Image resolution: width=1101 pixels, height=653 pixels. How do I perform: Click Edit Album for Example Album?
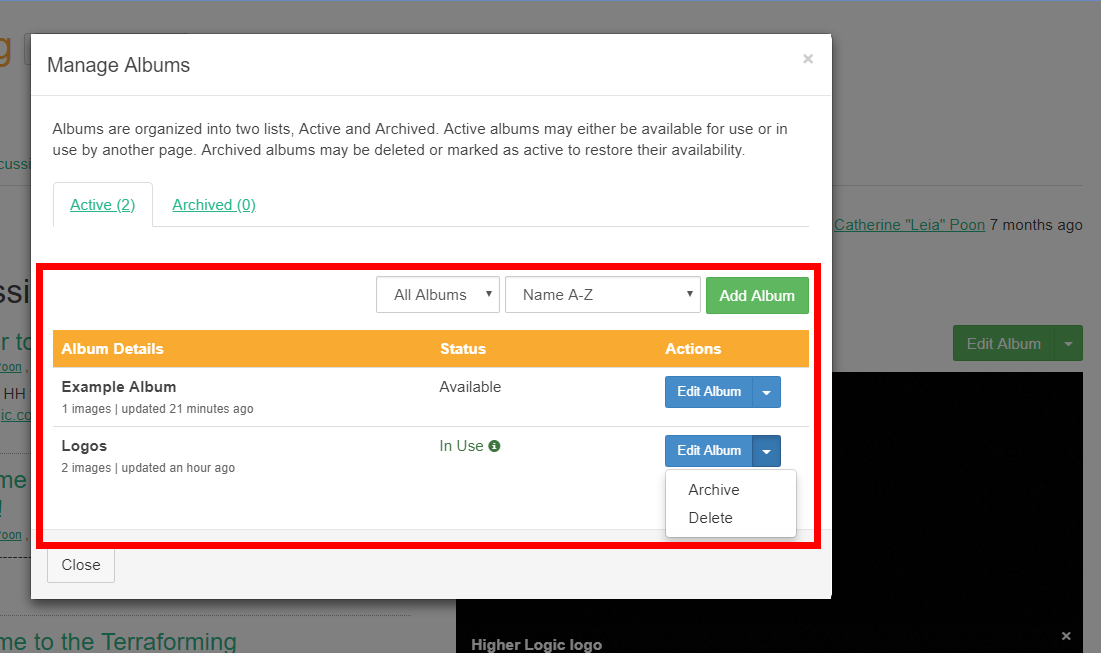pos(709,392)
